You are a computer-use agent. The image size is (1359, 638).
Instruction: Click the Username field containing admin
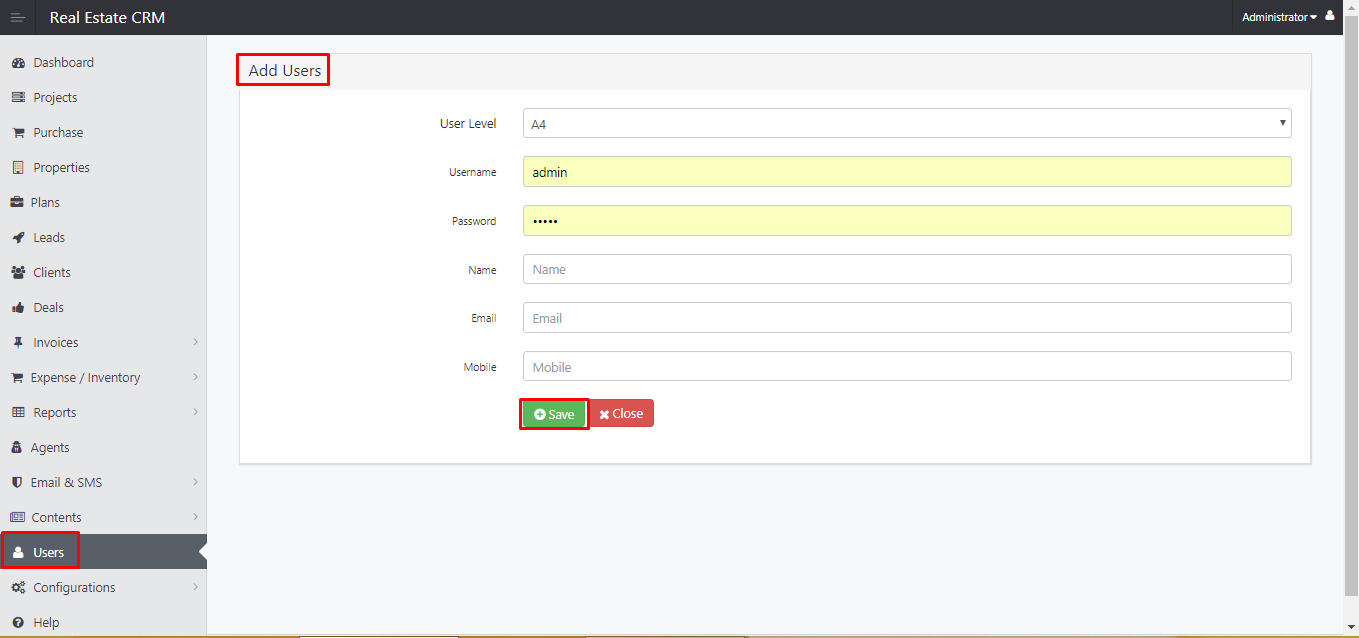pyautogui.click(x=907, y=172)
